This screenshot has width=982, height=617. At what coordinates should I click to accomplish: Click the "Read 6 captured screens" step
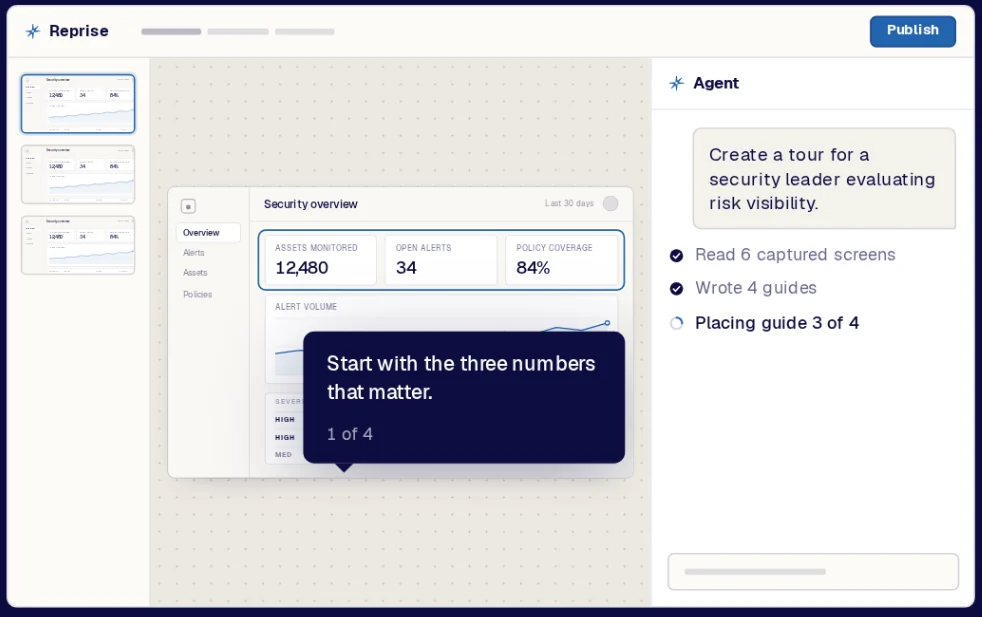click(795, 254)
